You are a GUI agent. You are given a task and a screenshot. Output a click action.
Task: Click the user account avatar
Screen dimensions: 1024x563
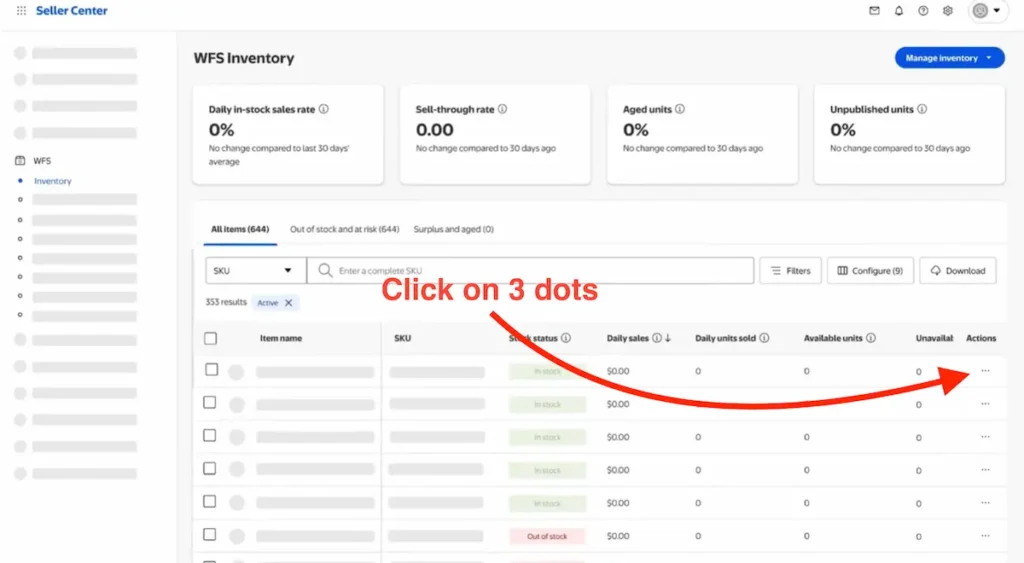point(980,10)
